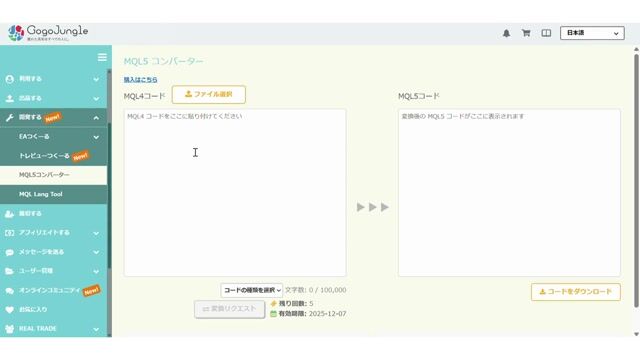Viewport: 640px width, 360px height.
Task: Open the EAつくーる menu item
Action: tap(53, 137)
